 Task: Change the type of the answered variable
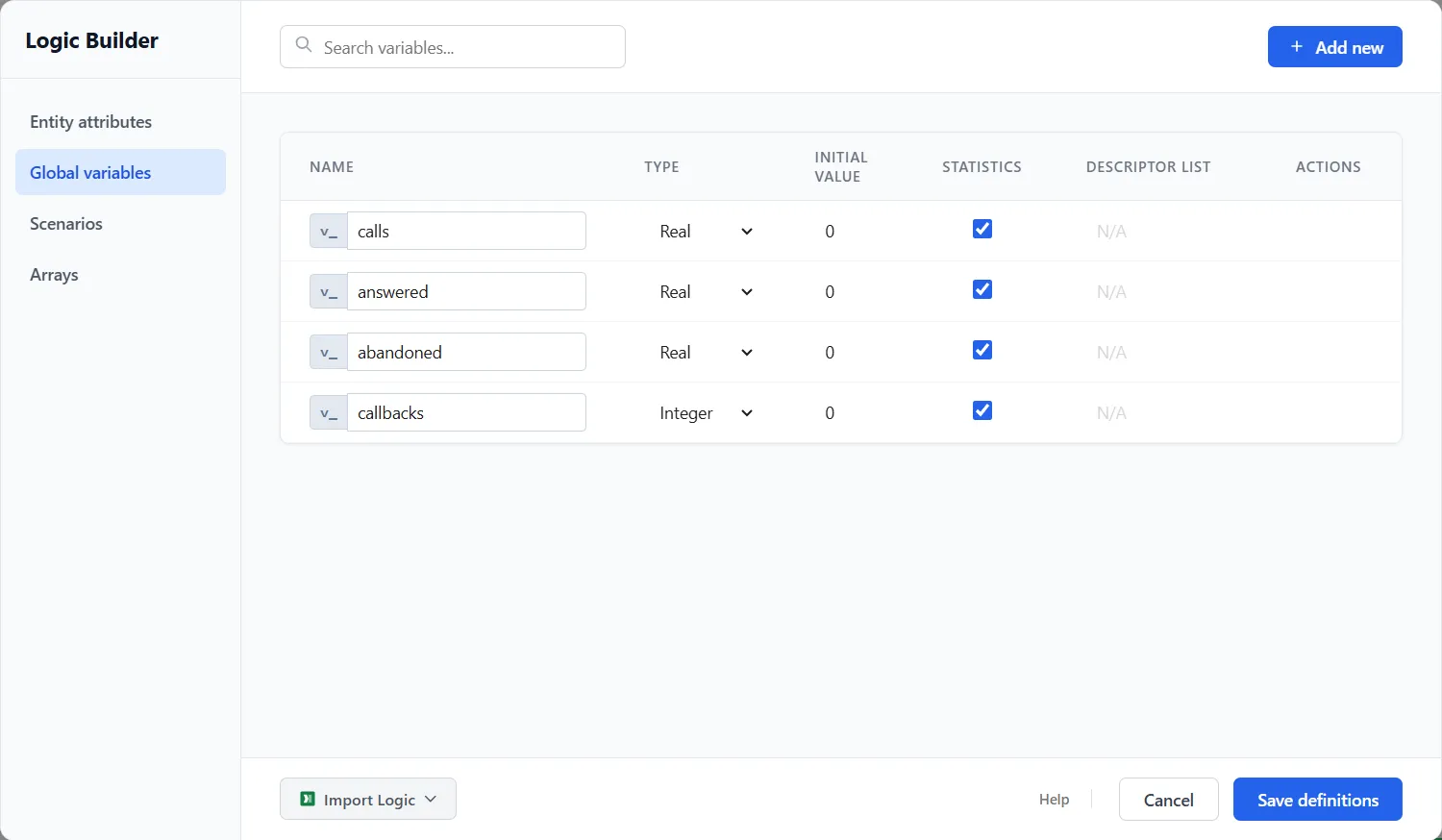[x=707, y=292]
